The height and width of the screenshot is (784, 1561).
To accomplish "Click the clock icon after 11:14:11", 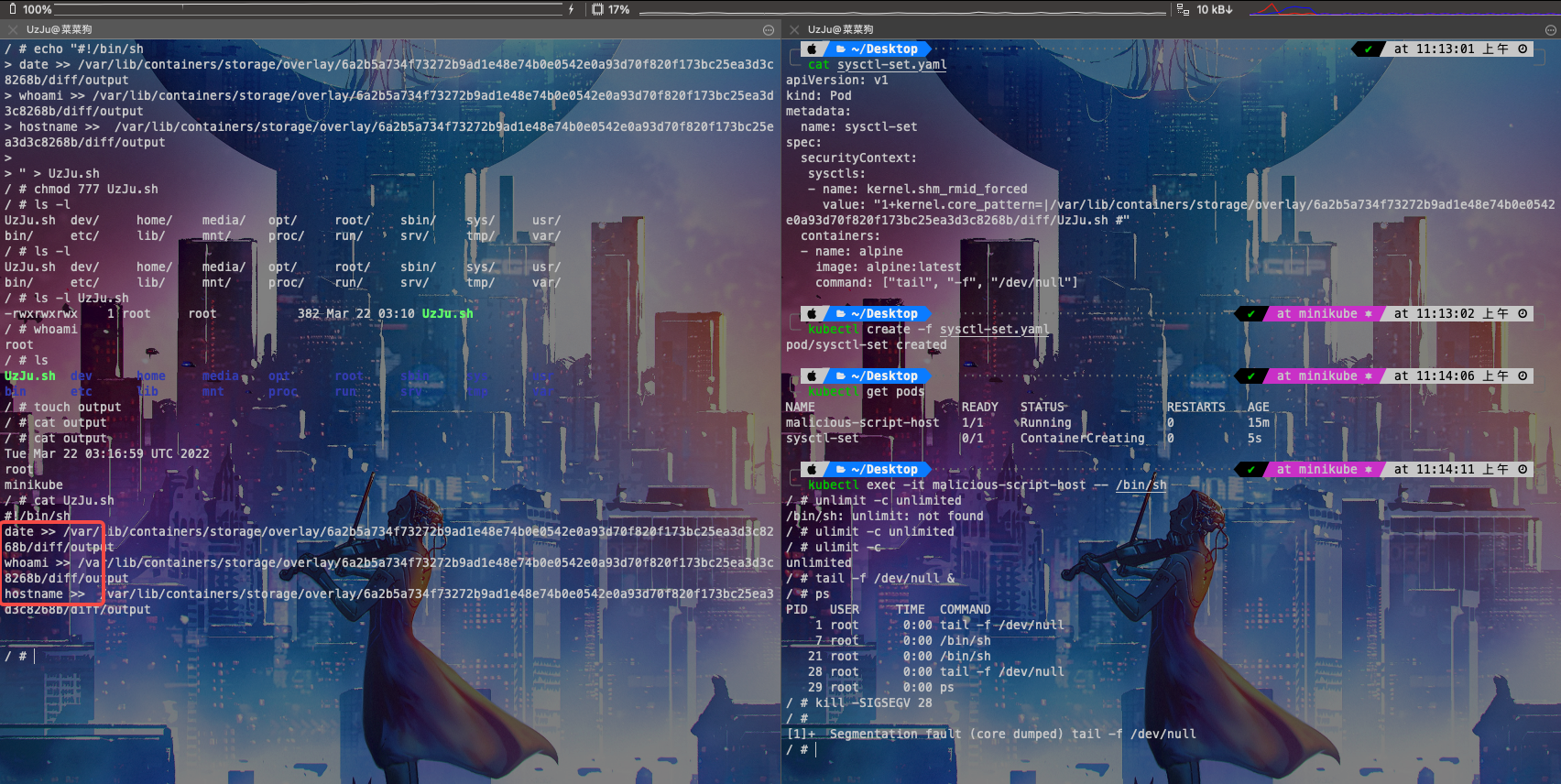I will pos(1523,469).
